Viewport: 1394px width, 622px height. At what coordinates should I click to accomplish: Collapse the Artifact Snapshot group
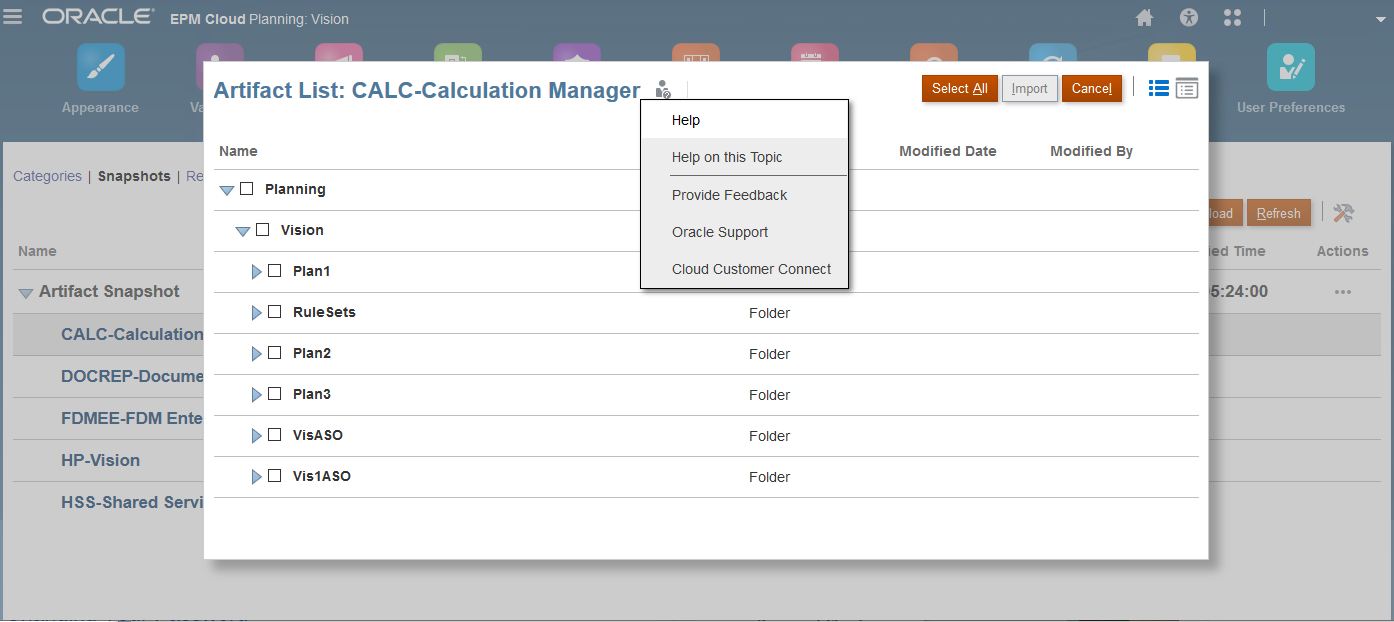point(24,292)
